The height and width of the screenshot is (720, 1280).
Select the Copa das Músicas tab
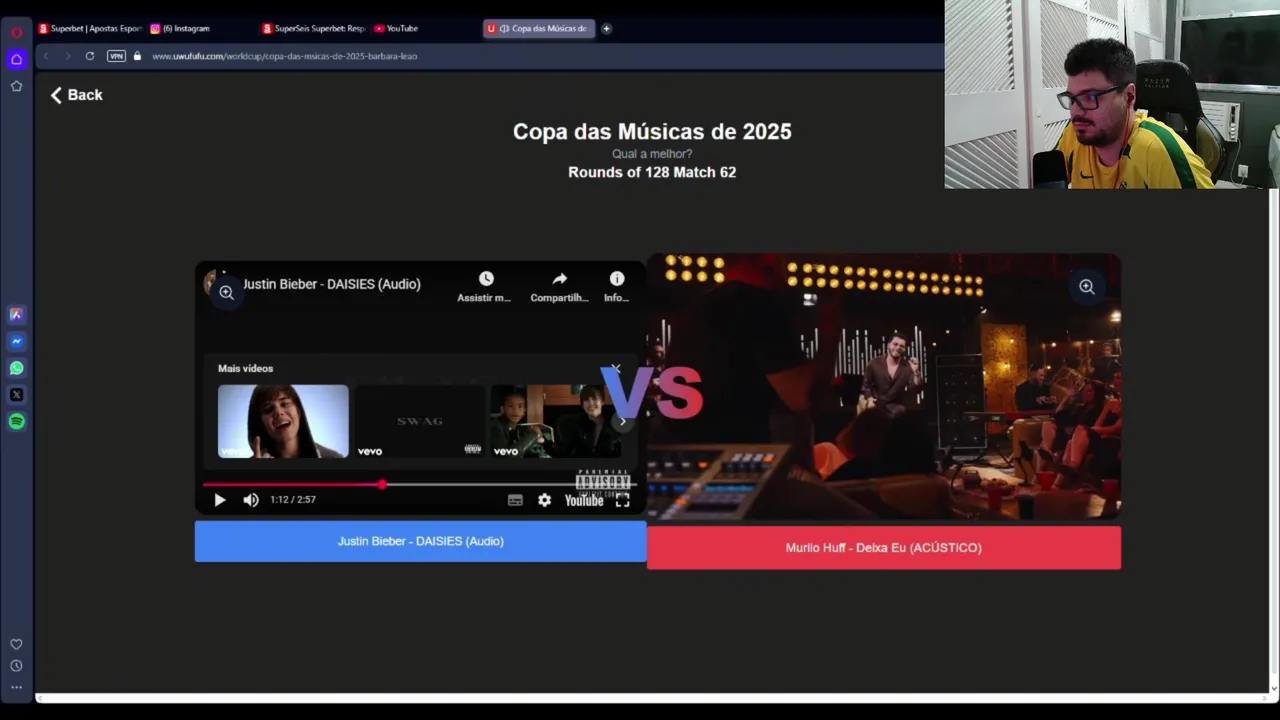click(539, 28)
